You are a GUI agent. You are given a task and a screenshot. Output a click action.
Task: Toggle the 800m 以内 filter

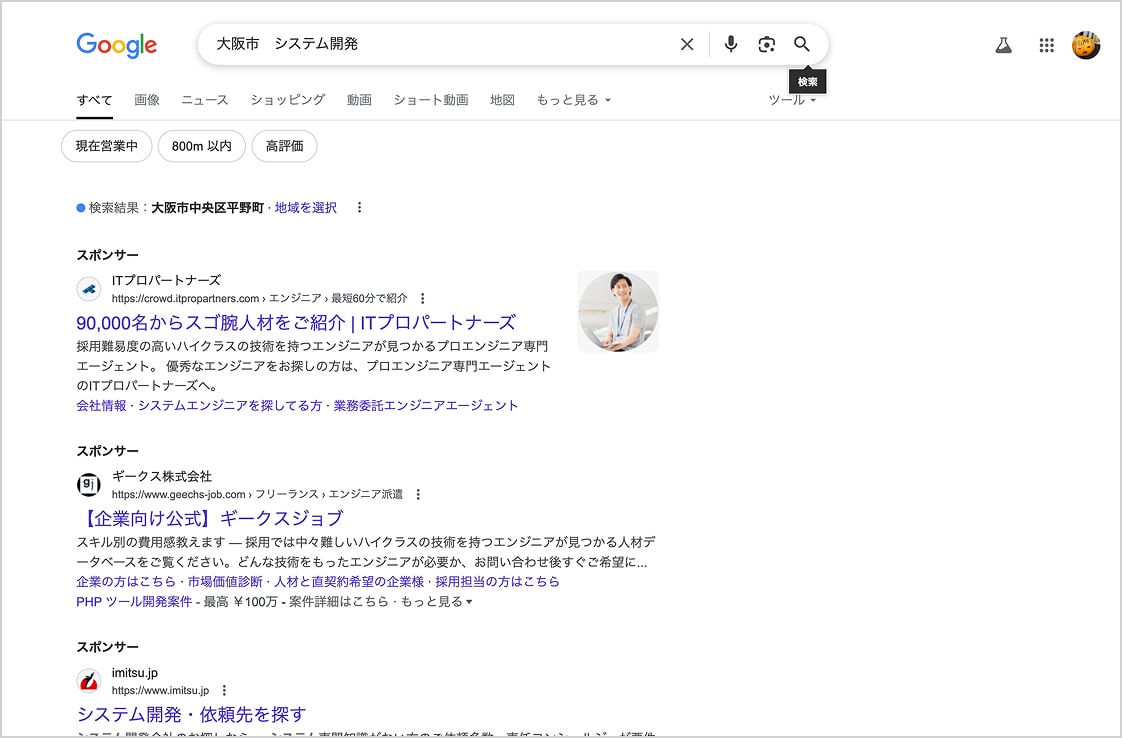tap(201, 146)
